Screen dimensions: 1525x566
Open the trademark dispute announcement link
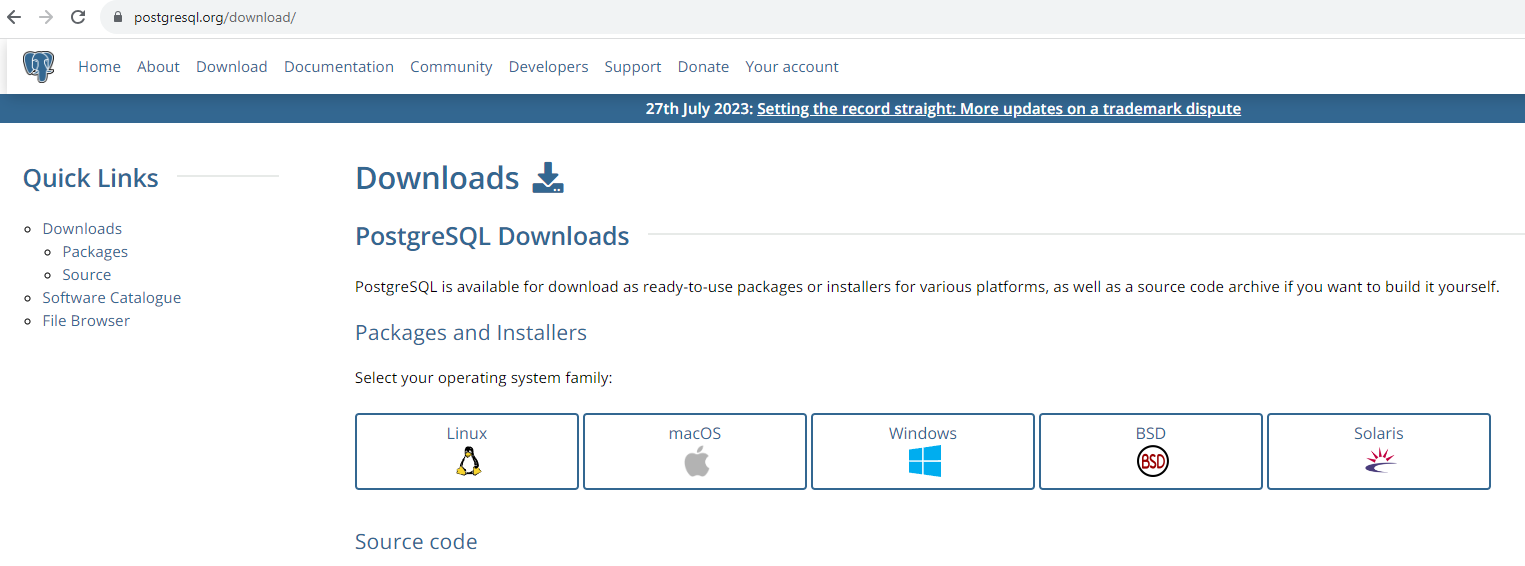pyautogui.click(x=998, y=109)
